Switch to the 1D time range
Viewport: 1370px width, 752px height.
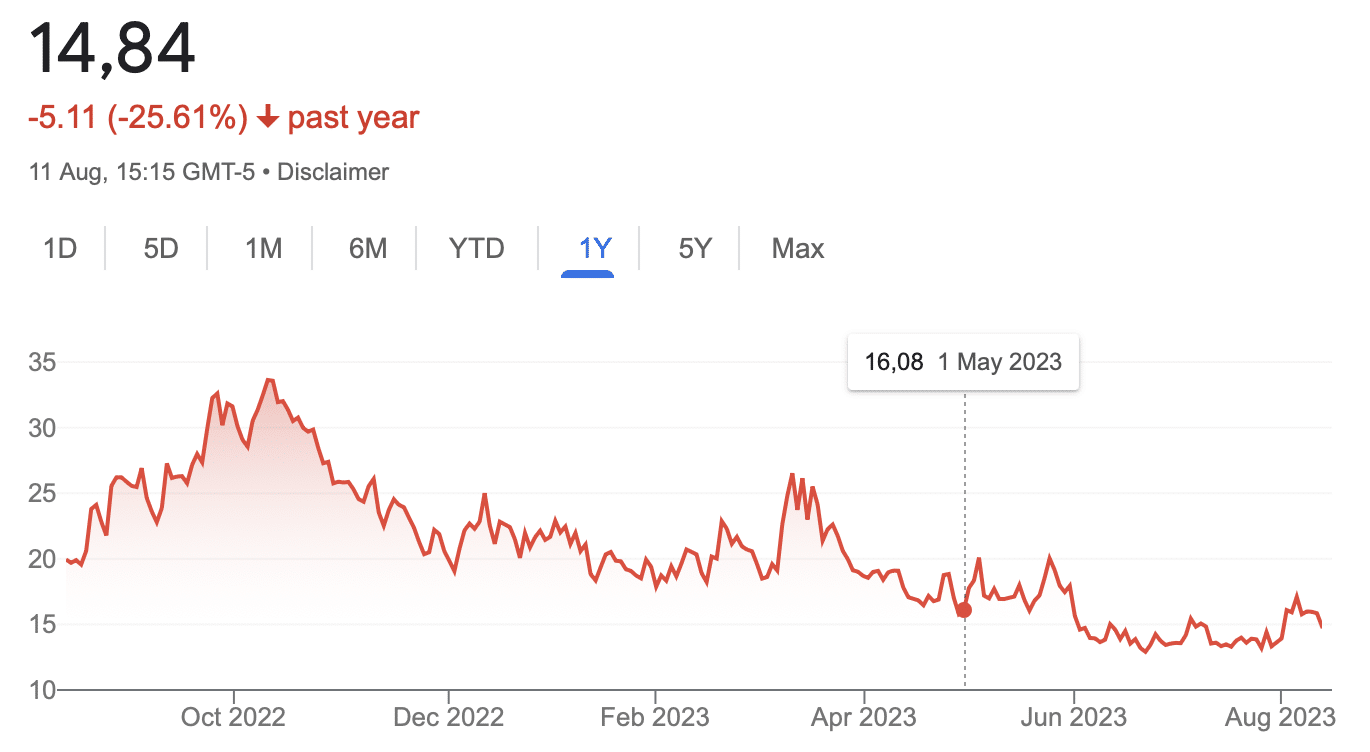(x=60, y=248)
